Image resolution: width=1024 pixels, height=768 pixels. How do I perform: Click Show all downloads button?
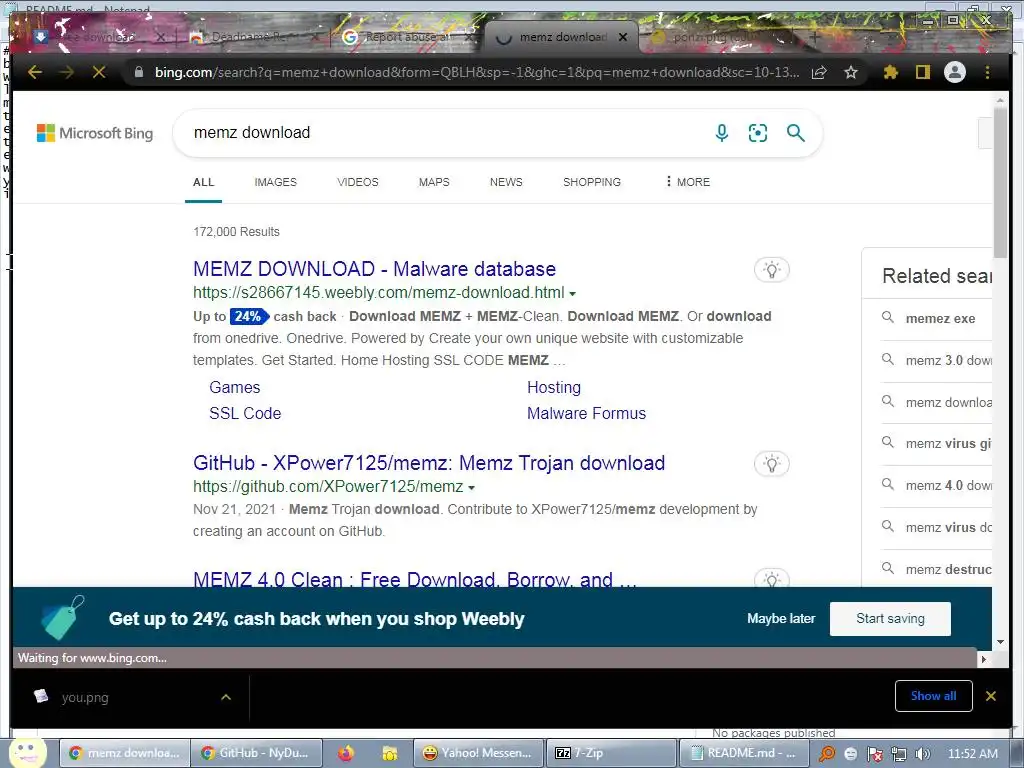[x=933, y=696]
